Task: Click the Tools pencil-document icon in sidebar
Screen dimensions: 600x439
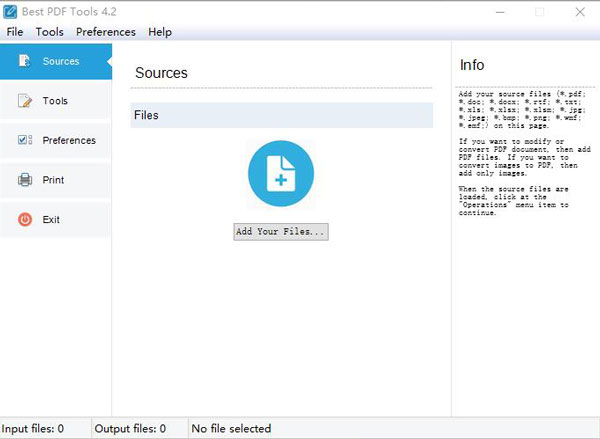Action: pos(25,101)
